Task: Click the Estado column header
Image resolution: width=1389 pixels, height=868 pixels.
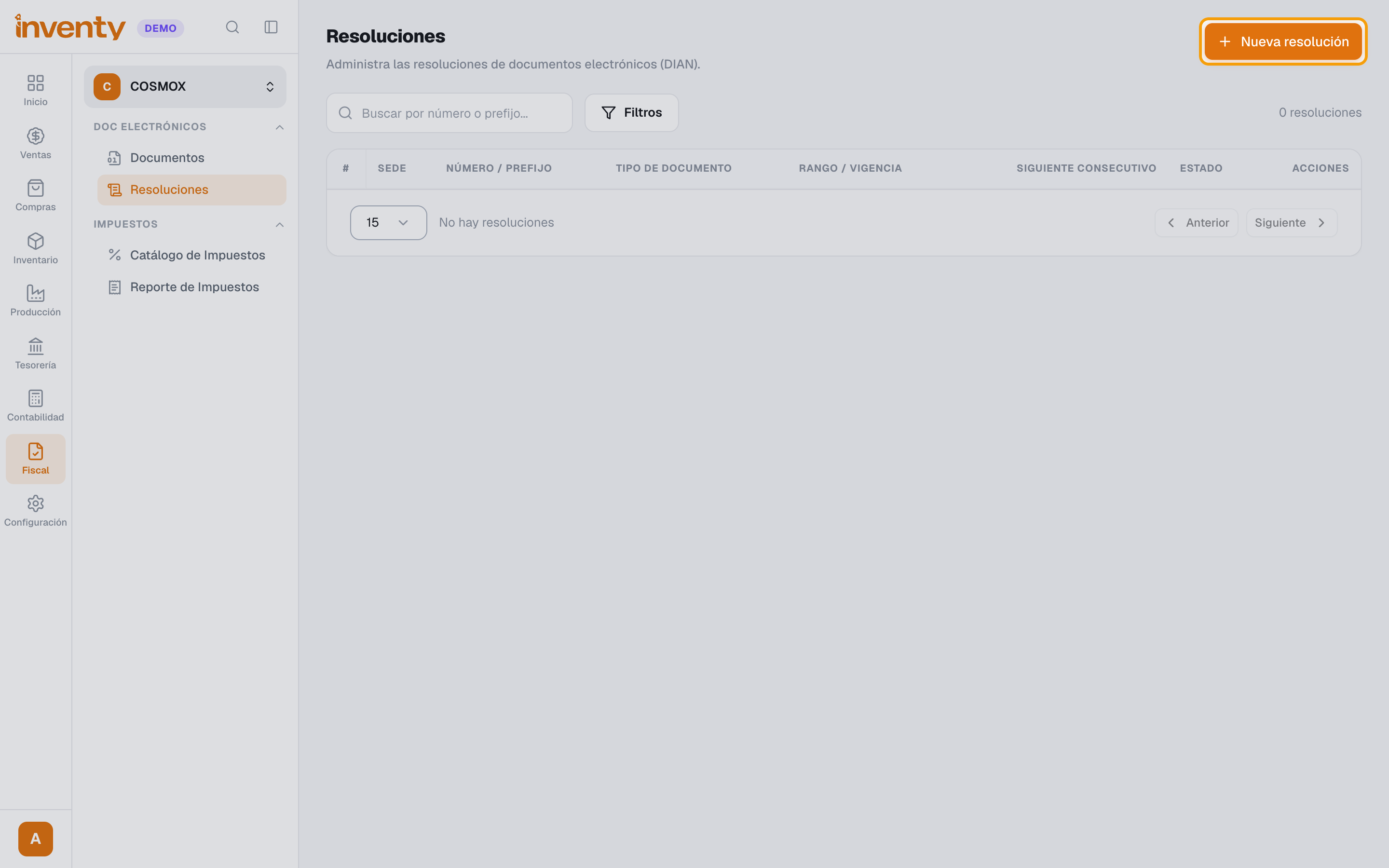Action: point(1201,168)
